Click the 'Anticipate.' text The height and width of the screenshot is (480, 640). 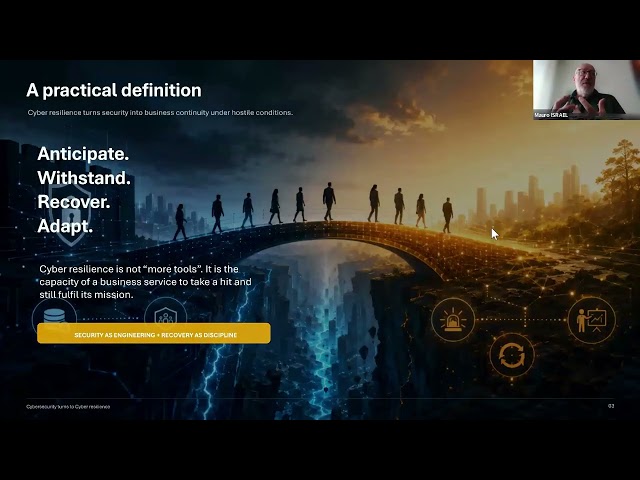point(83,154)
